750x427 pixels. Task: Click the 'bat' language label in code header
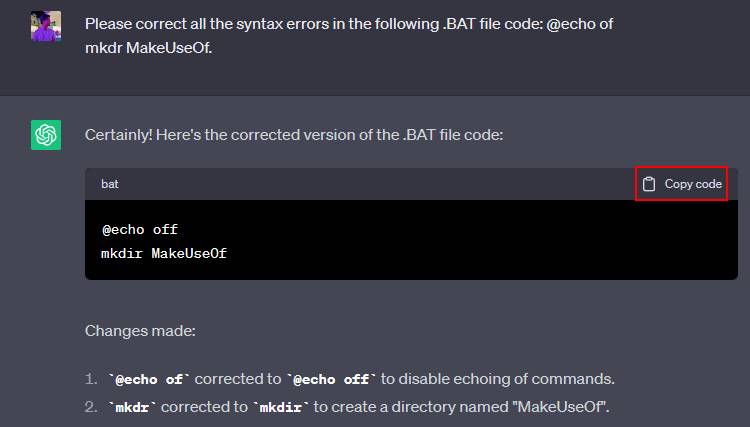[110, 184]
